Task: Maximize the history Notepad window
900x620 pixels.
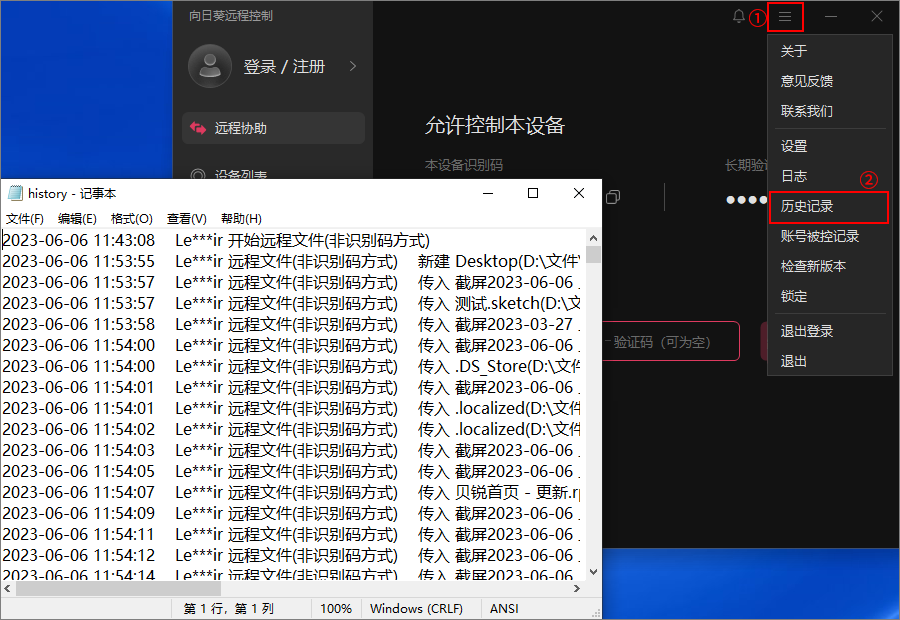Action: [533, 193]
